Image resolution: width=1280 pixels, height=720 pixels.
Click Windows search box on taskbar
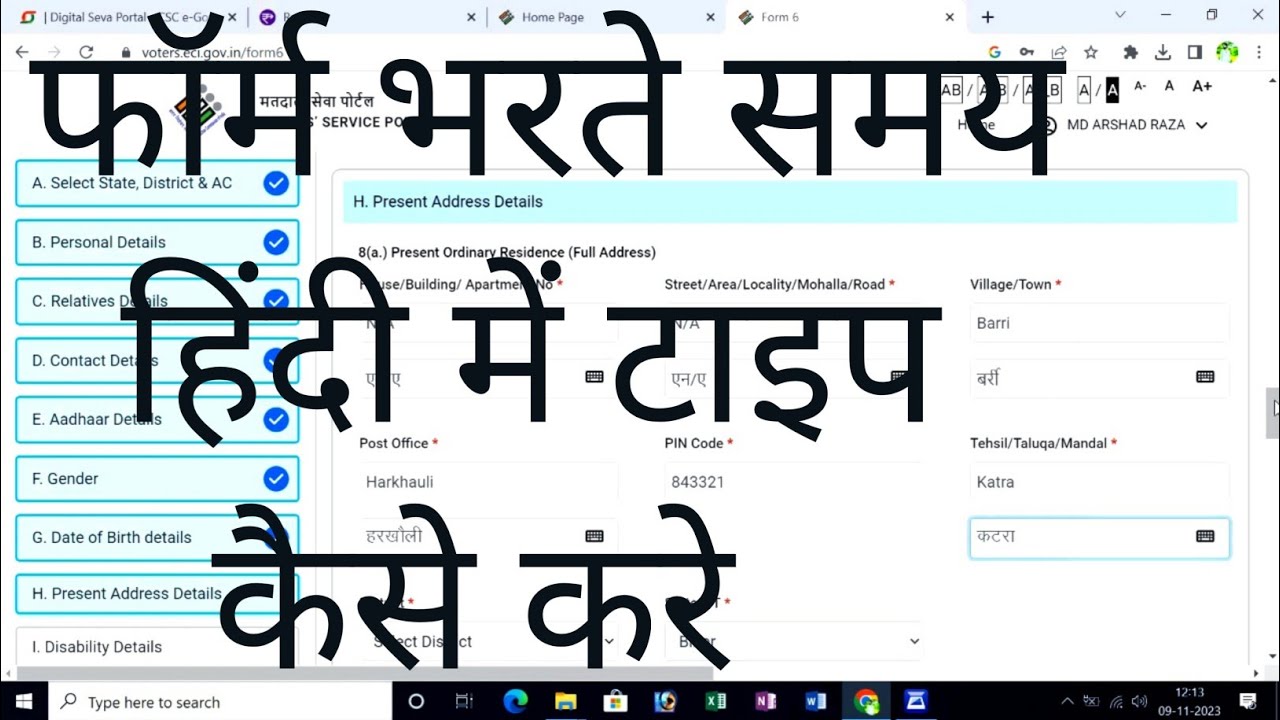pyautogui.click(x=220, y=701)
